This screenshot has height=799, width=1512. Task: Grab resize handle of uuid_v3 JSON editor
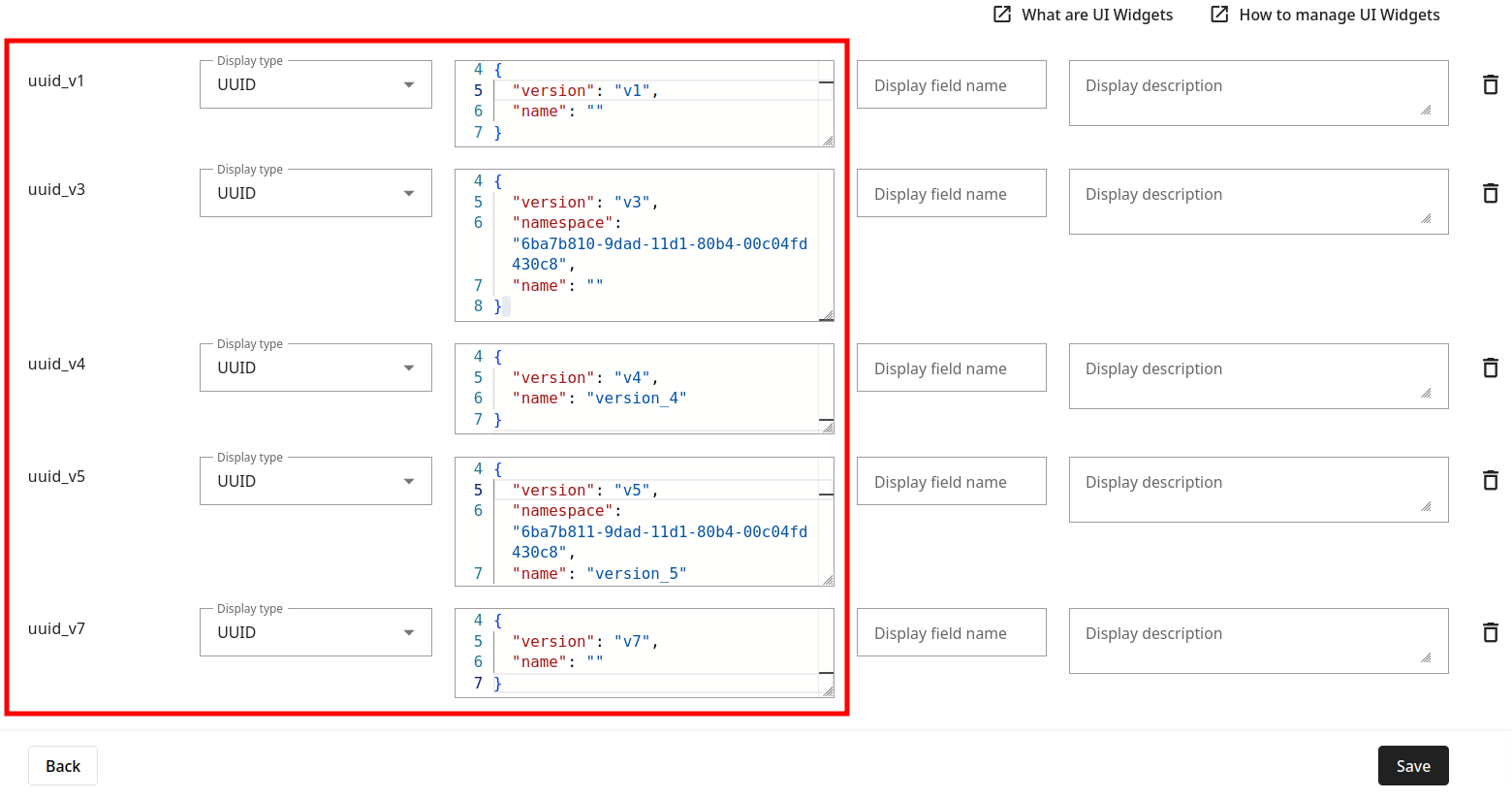[x=828, y=315]
